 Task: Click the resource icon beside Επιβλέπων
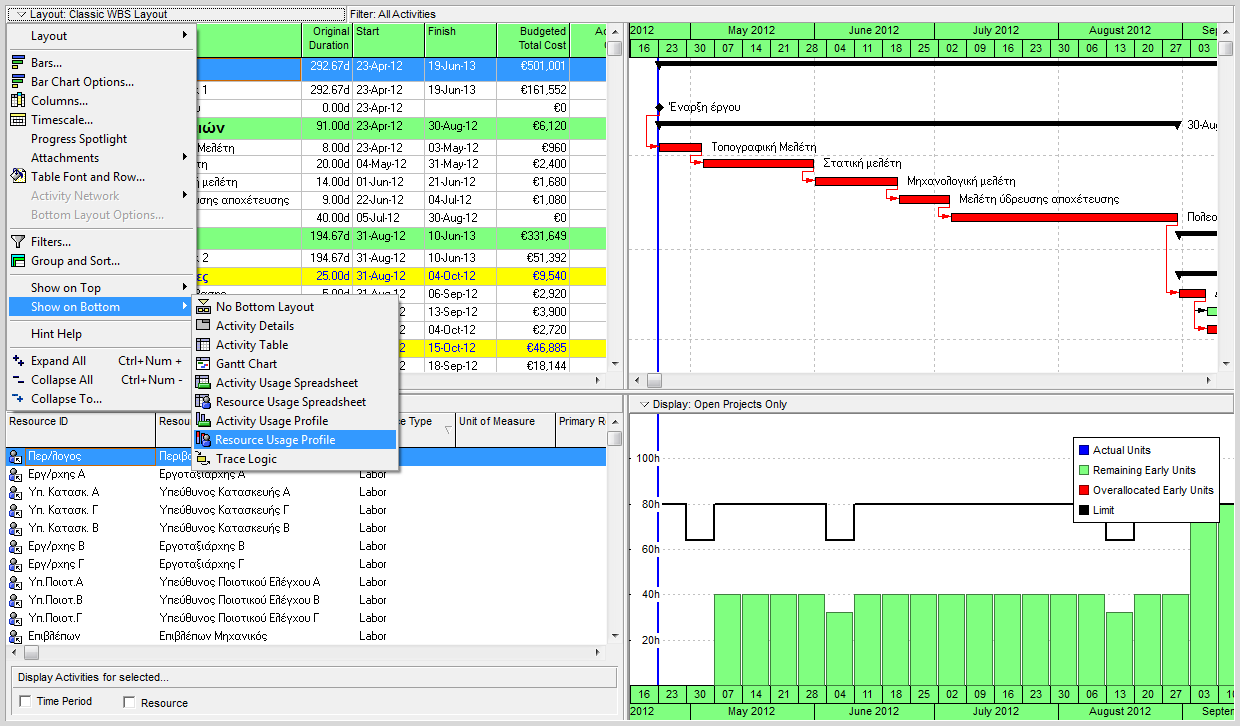(x=15, y=636)
